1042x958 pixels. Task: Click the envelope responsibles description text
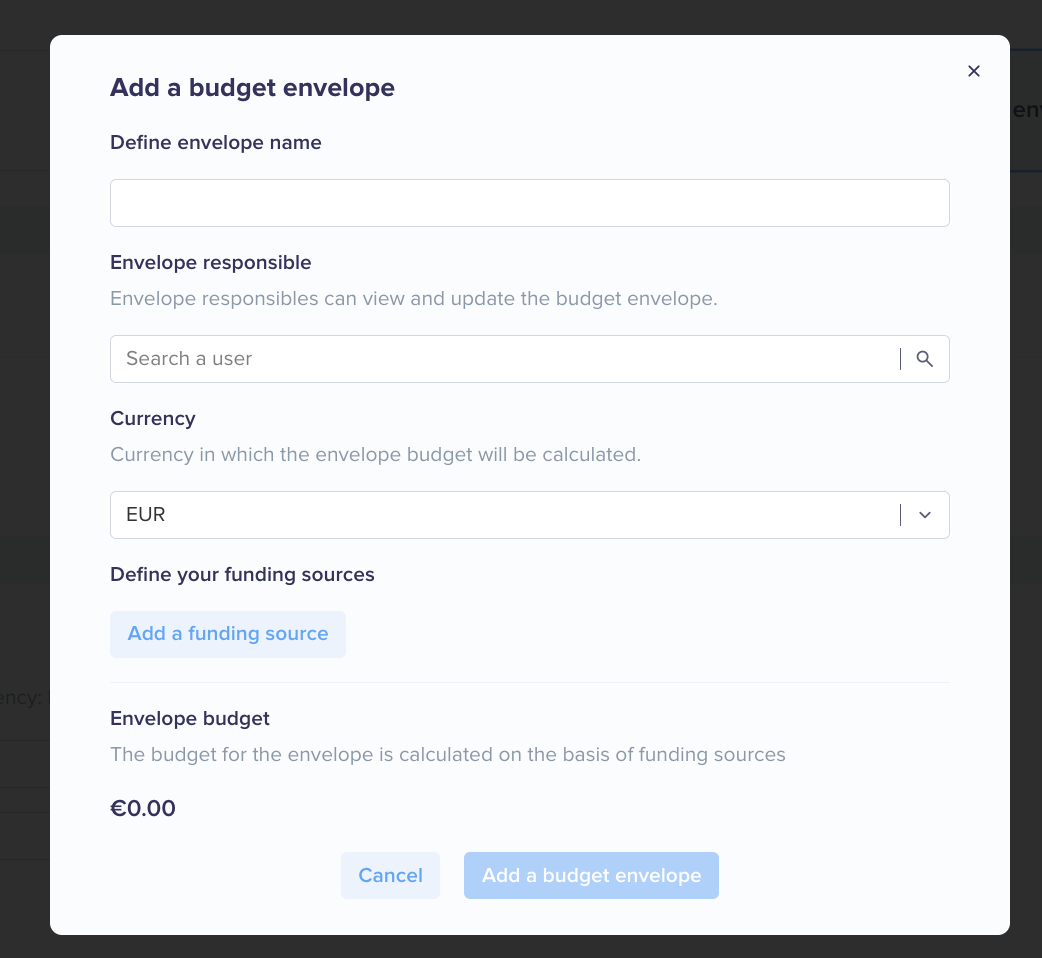click(413, 299)
